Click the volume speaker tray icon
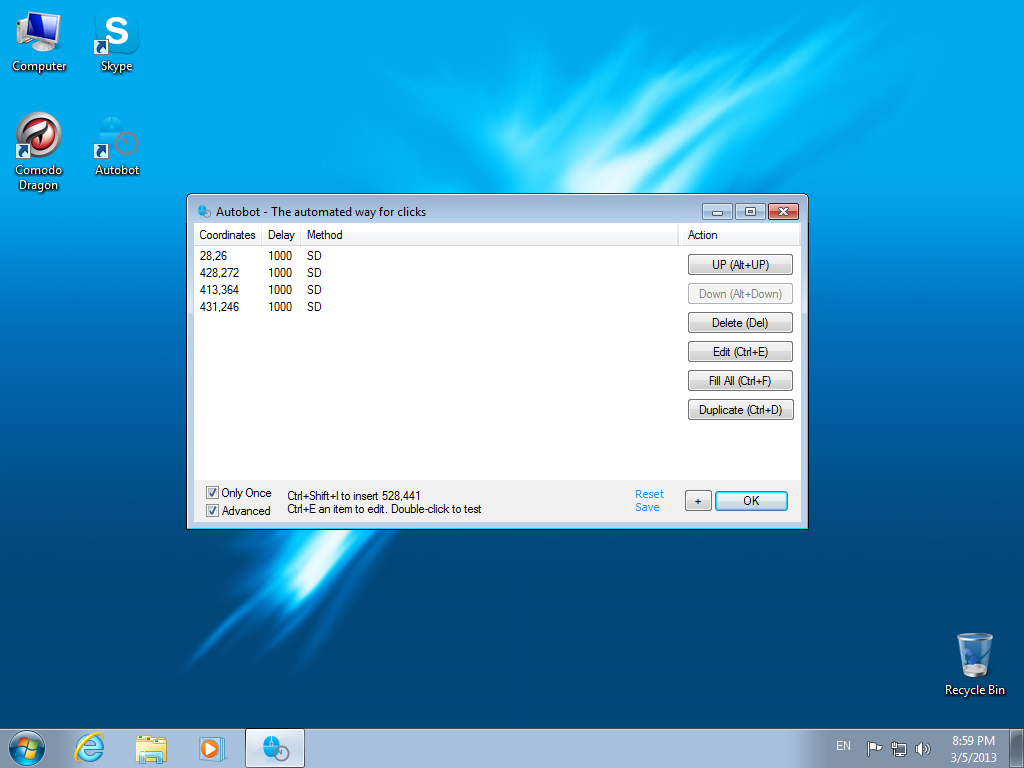 pos(923,748)
